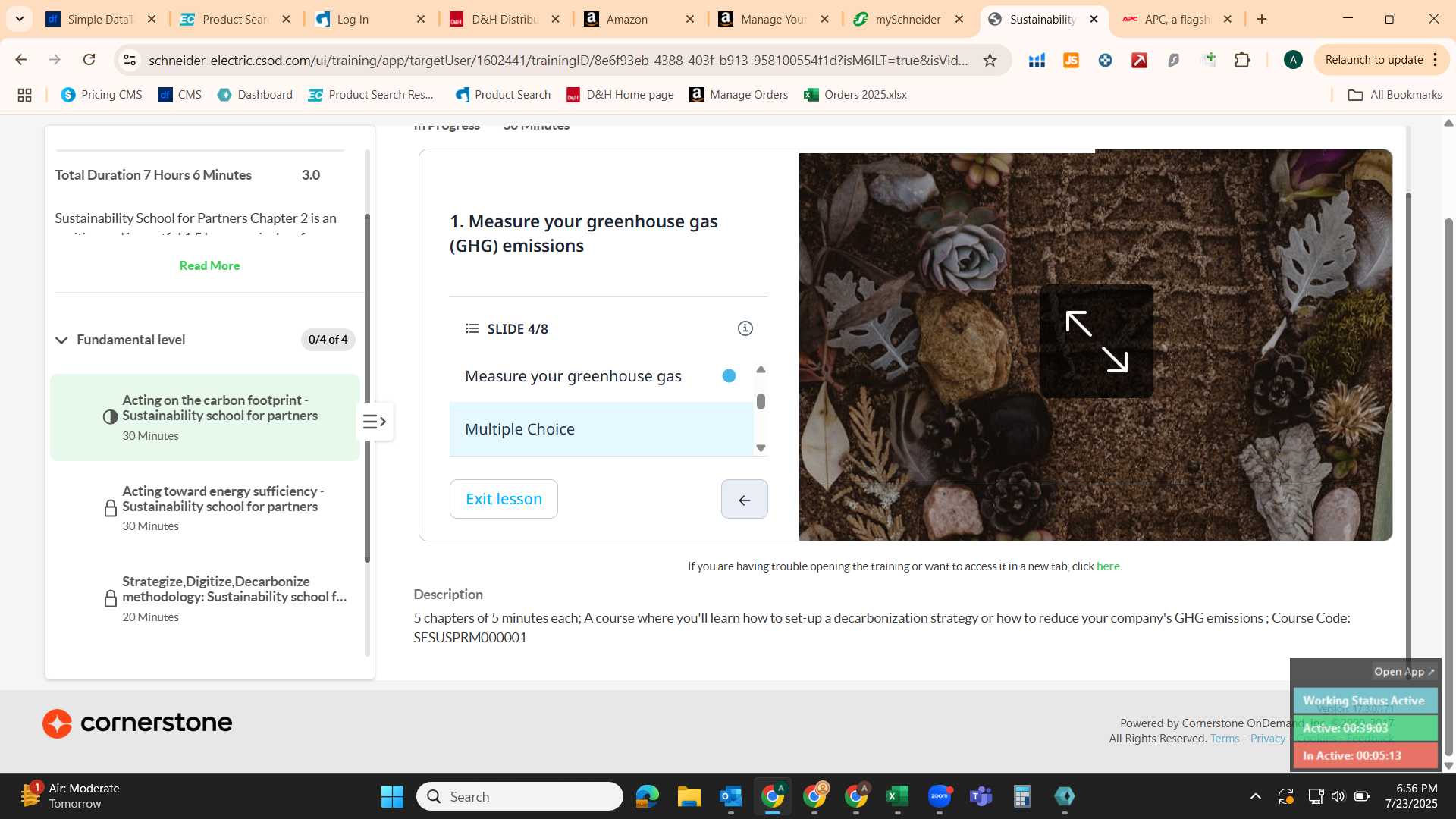
Task: Select the Multiple Choice slide item
Action: tap(601, 429)
